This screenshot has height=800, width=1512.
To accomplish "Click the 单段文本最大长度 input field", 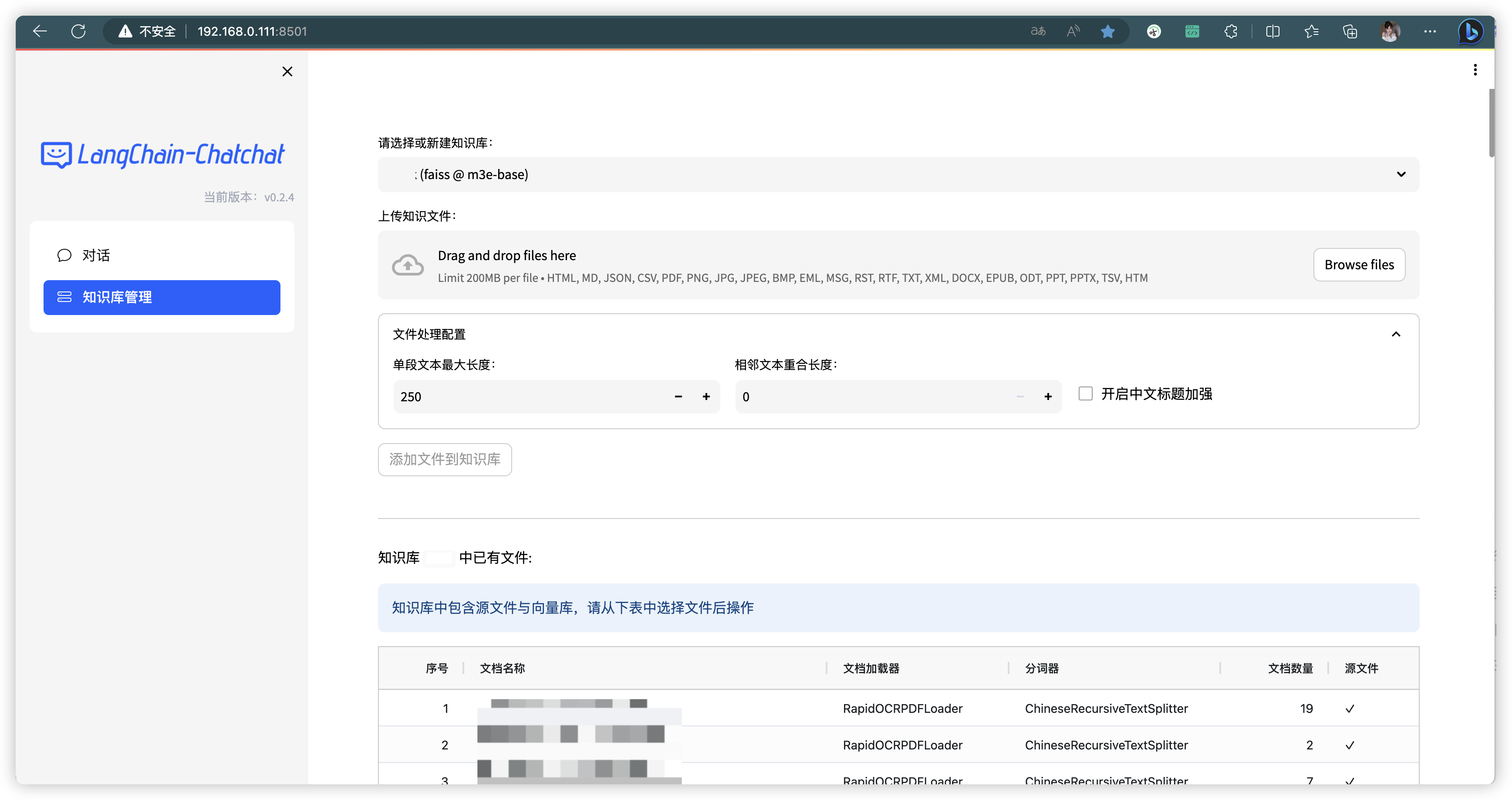I will [x=528, y=397].
